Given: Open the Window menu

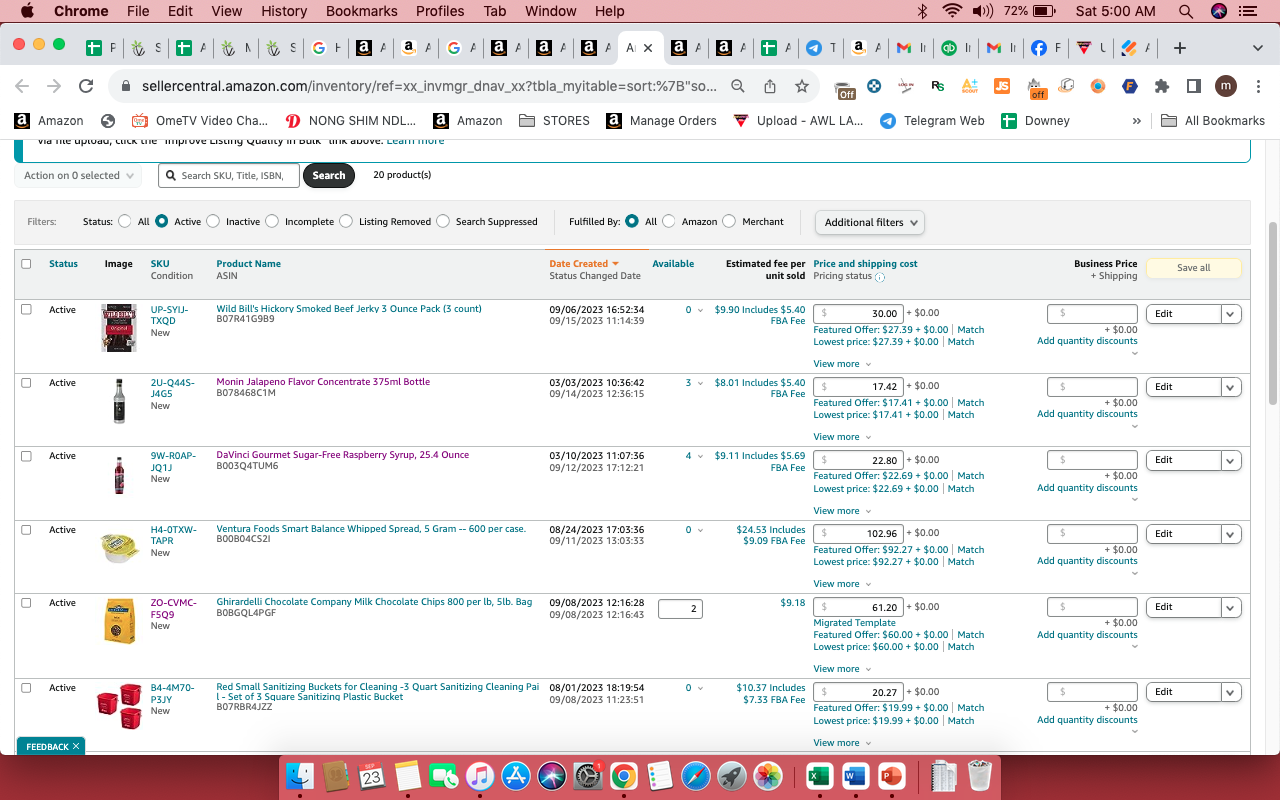Looking at the screenshot, I should 550,11.
